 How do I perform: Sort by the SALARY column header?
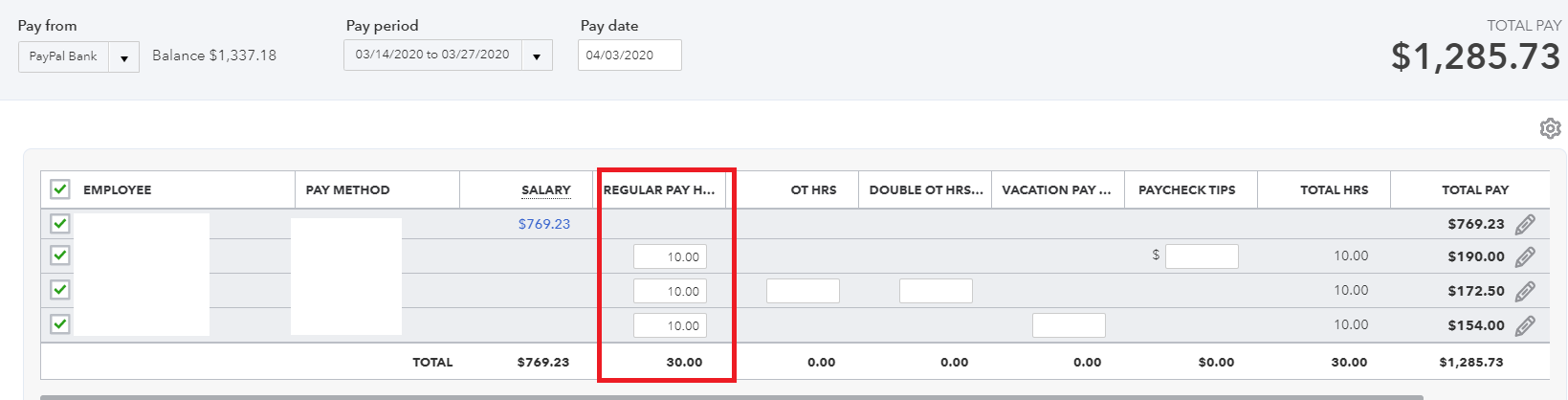545,190
